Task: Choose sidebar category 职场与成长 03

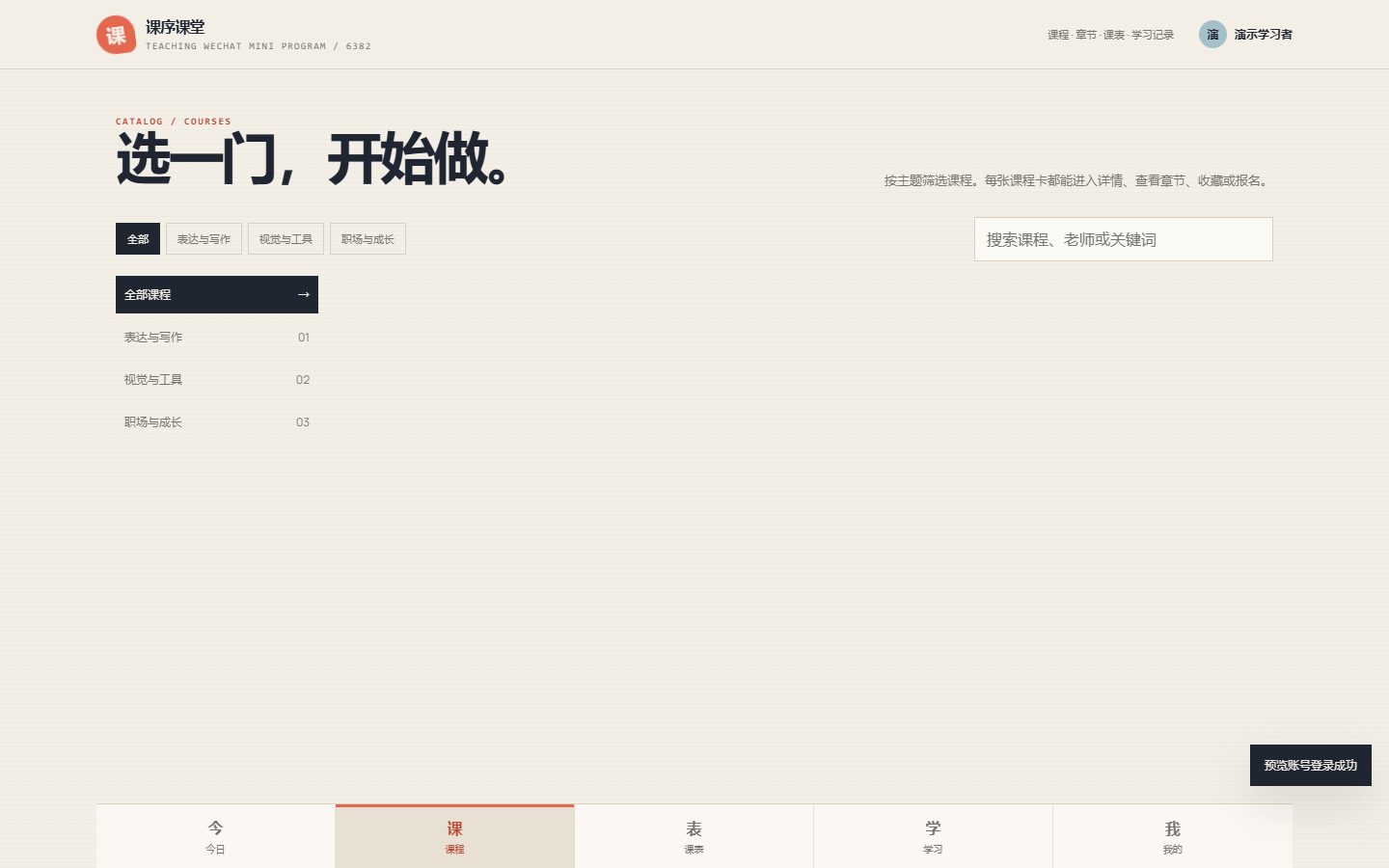Action: [x=217, y=422]
